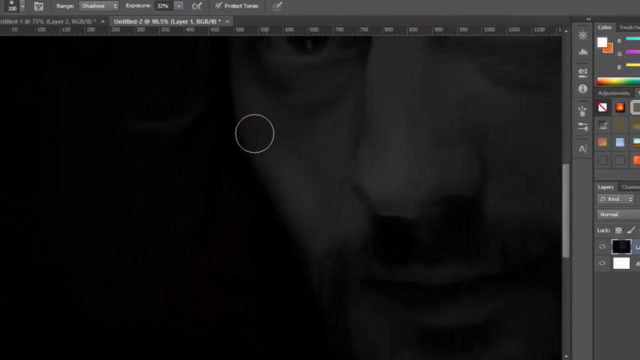
Task: Open the Character panel icon
Action: point(582,149)
